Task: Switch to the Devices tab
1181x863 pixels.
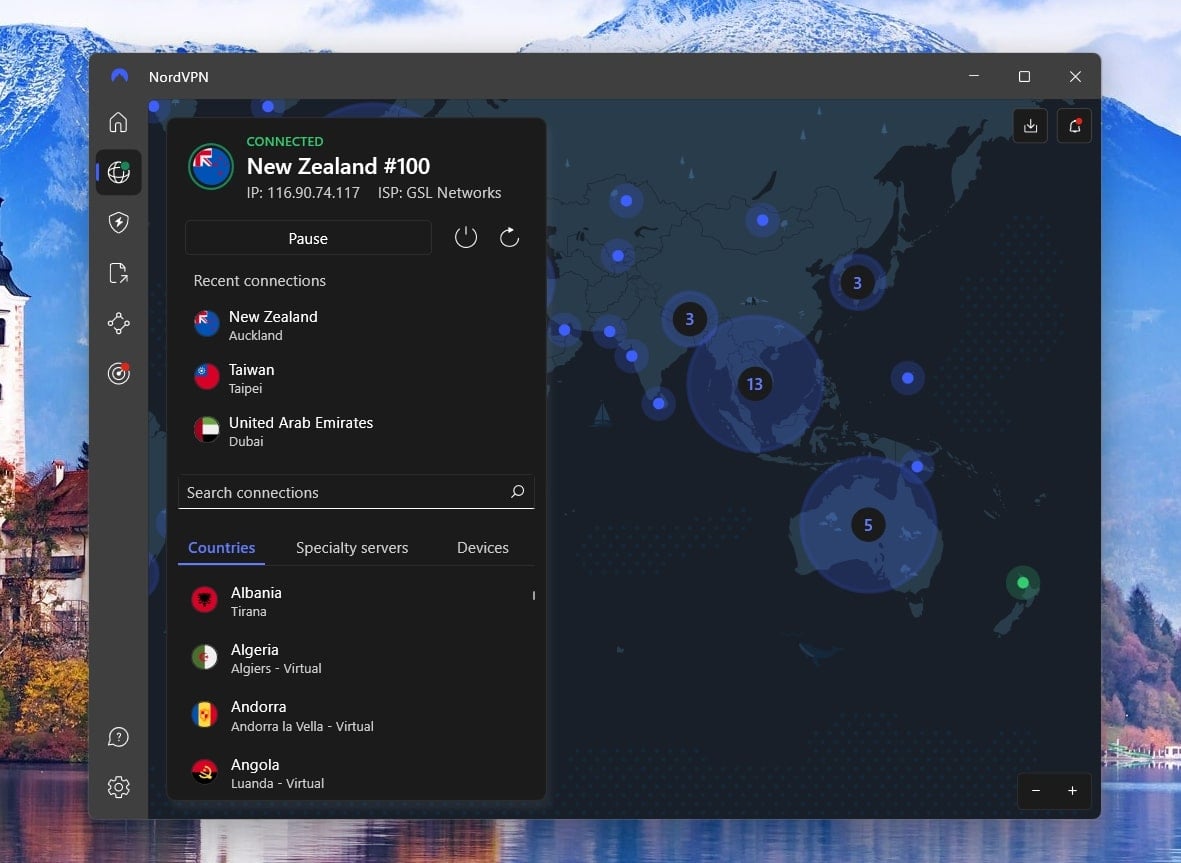Action: 482,547
